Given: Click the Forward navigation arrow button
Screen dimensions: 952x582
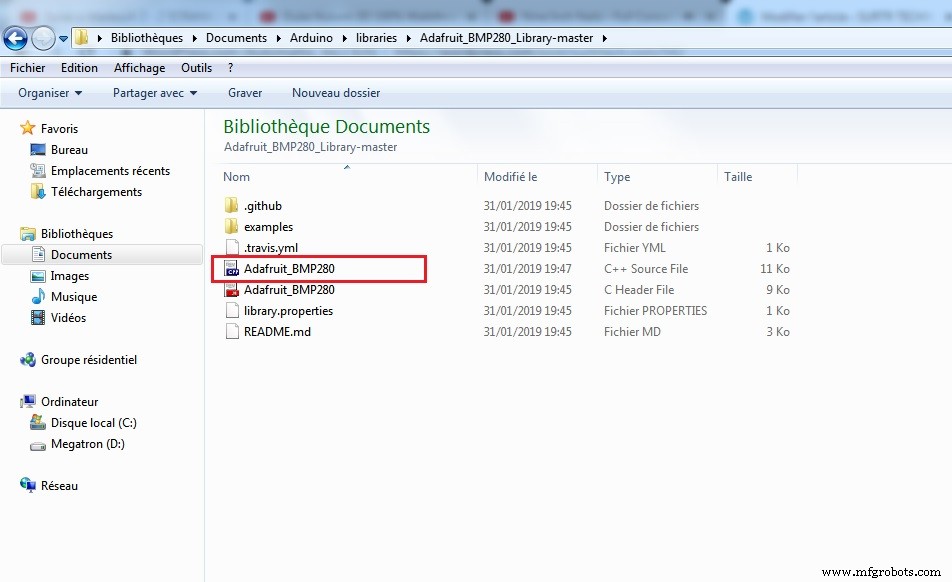Looking at the screenshot, I should click(x=43, y=38).
